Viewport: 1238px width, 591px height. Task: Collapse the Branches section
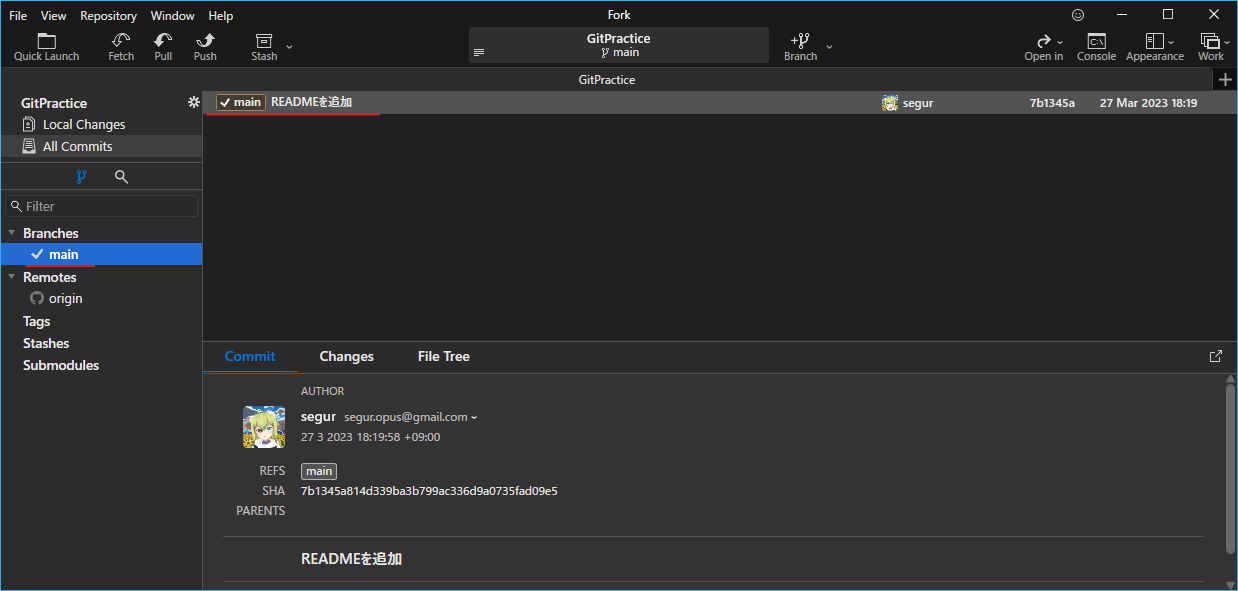pyautogui.click(x=11, y=233)
